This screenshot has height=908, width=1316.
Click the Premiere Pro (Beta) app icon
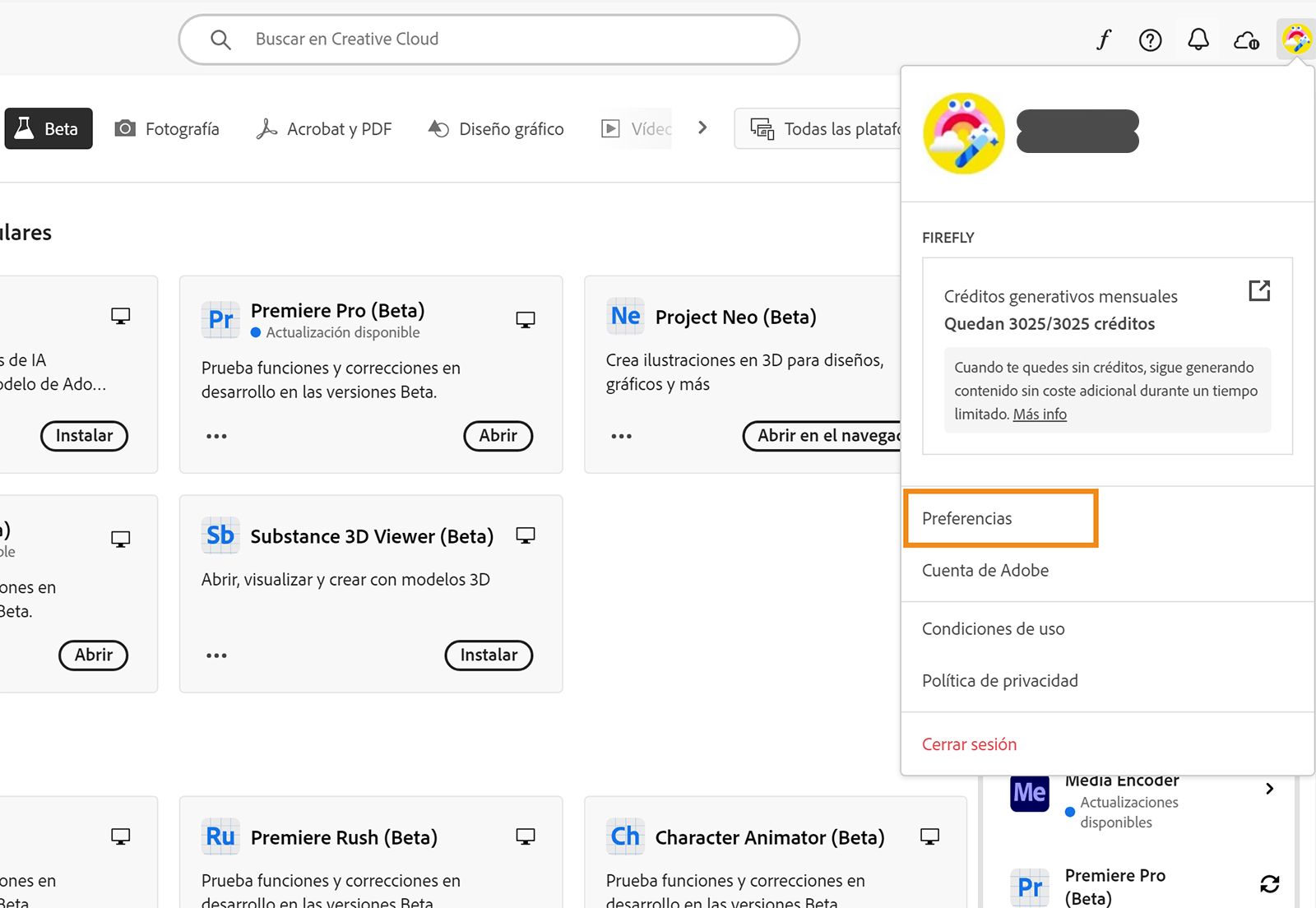coord(220,319)
